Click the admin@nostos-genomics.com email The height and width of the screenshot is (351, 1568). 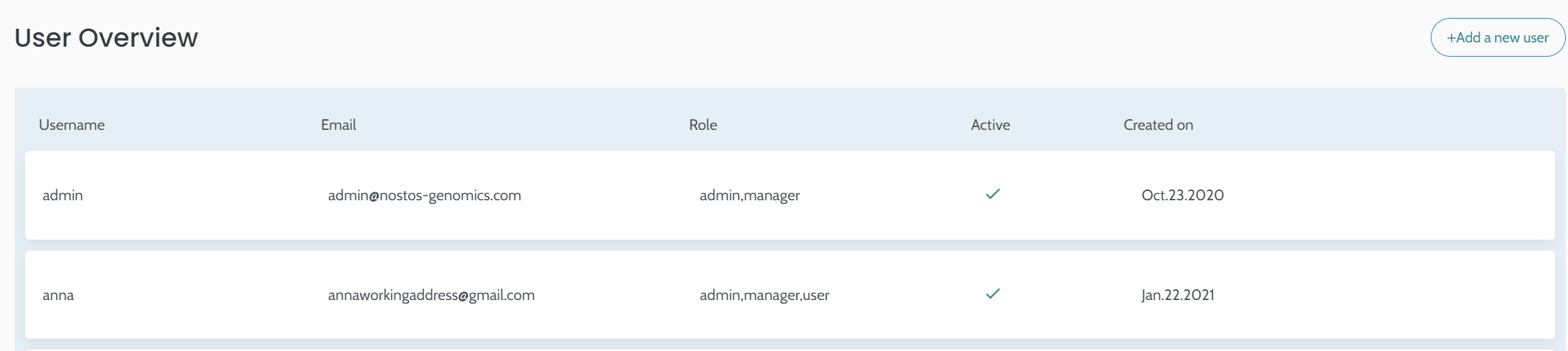(425, 195)
